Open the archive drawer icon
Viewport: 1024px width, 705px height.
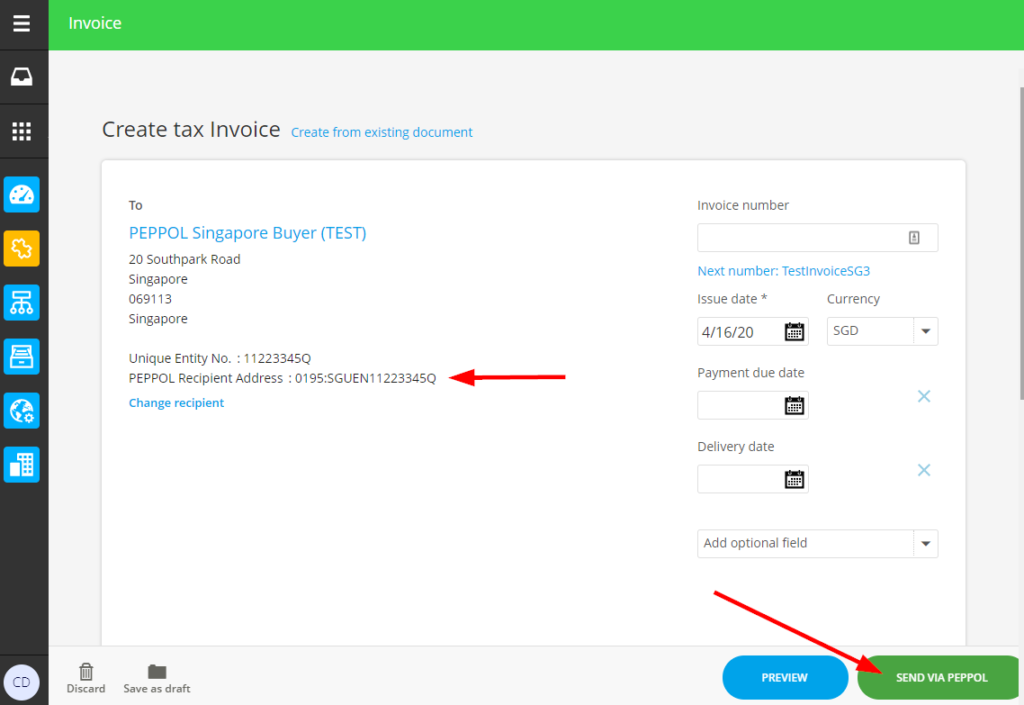tap(22, 356)
